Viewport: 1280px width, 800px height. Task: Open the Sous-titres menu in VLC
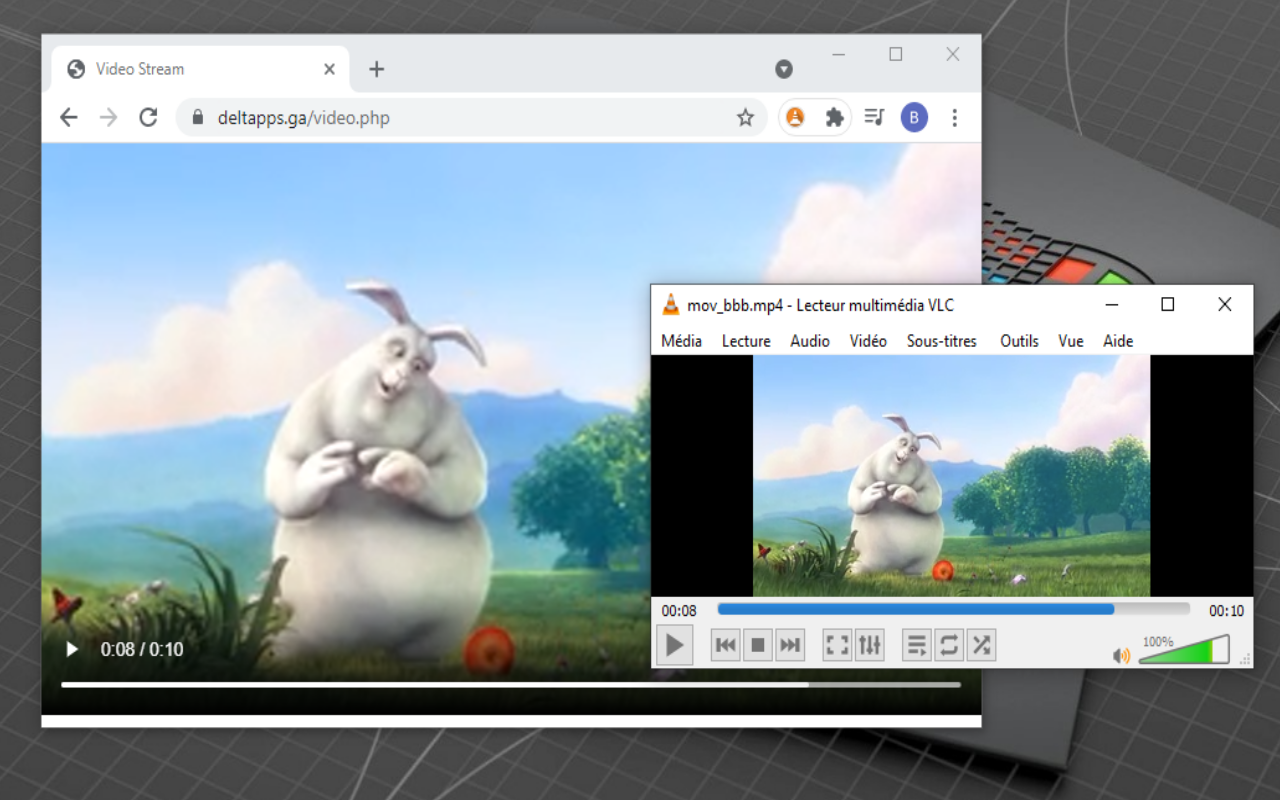(942, 341)
